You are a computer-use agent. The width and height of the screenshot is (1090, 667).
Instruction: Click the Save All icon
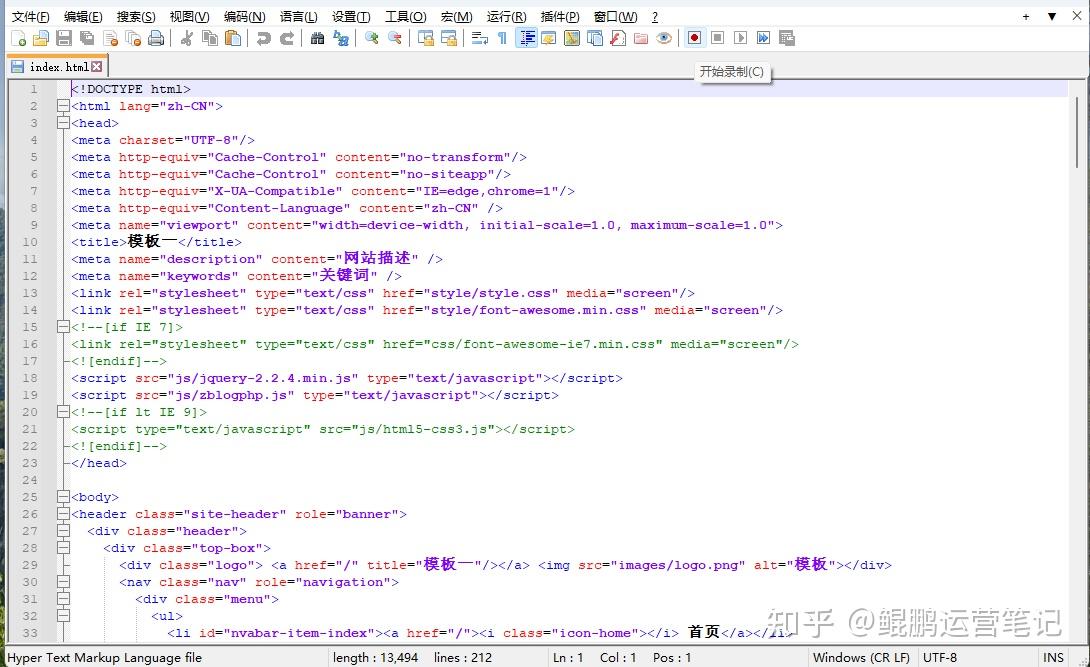coord(86,37)
